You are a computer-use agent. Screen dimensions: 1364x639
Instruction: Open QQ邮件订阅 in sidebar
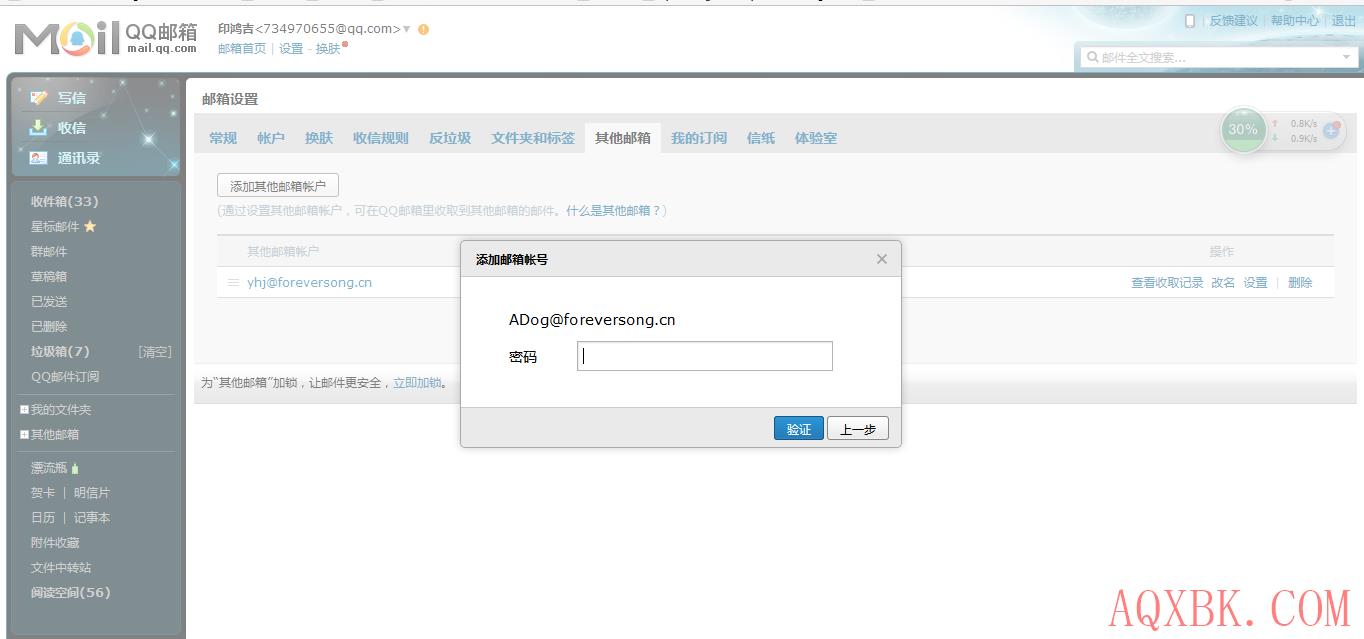click(65, 376)
